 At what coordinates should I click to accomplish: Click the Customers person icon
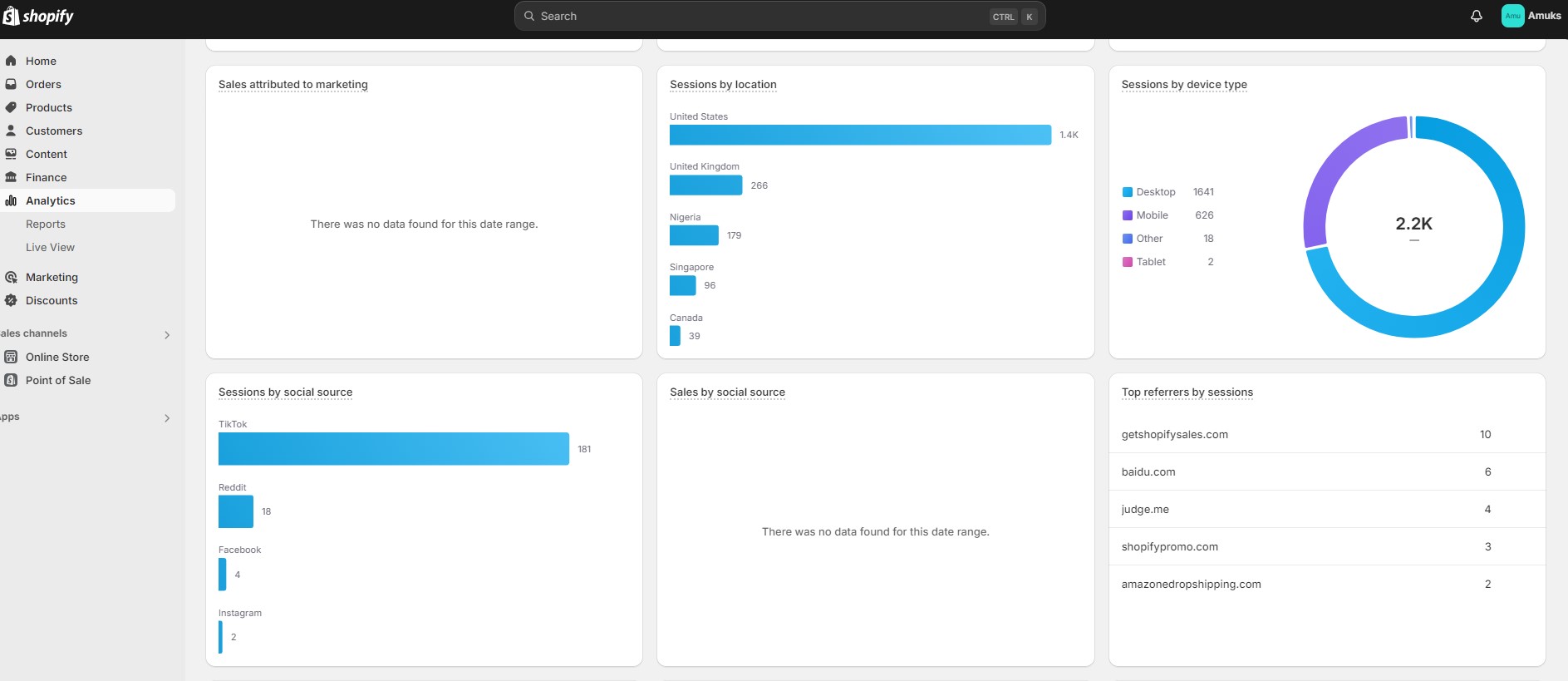point(11,131)
